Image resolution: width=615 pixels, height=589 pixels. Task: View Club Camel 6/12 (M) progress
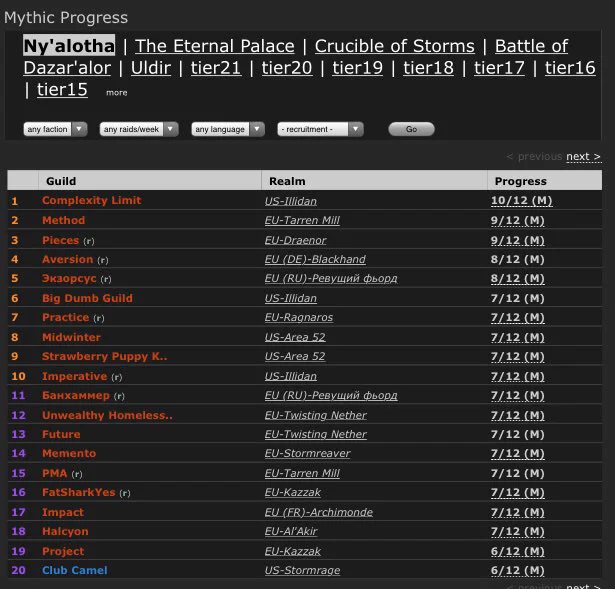(518, 570)
